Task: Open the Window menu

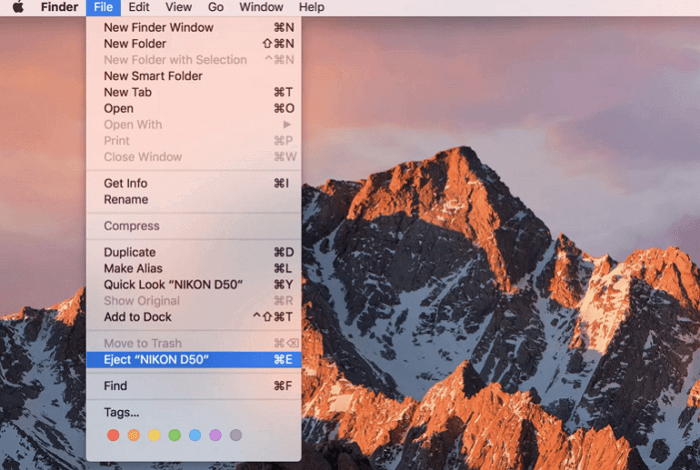Action: [x=261, y=7]
